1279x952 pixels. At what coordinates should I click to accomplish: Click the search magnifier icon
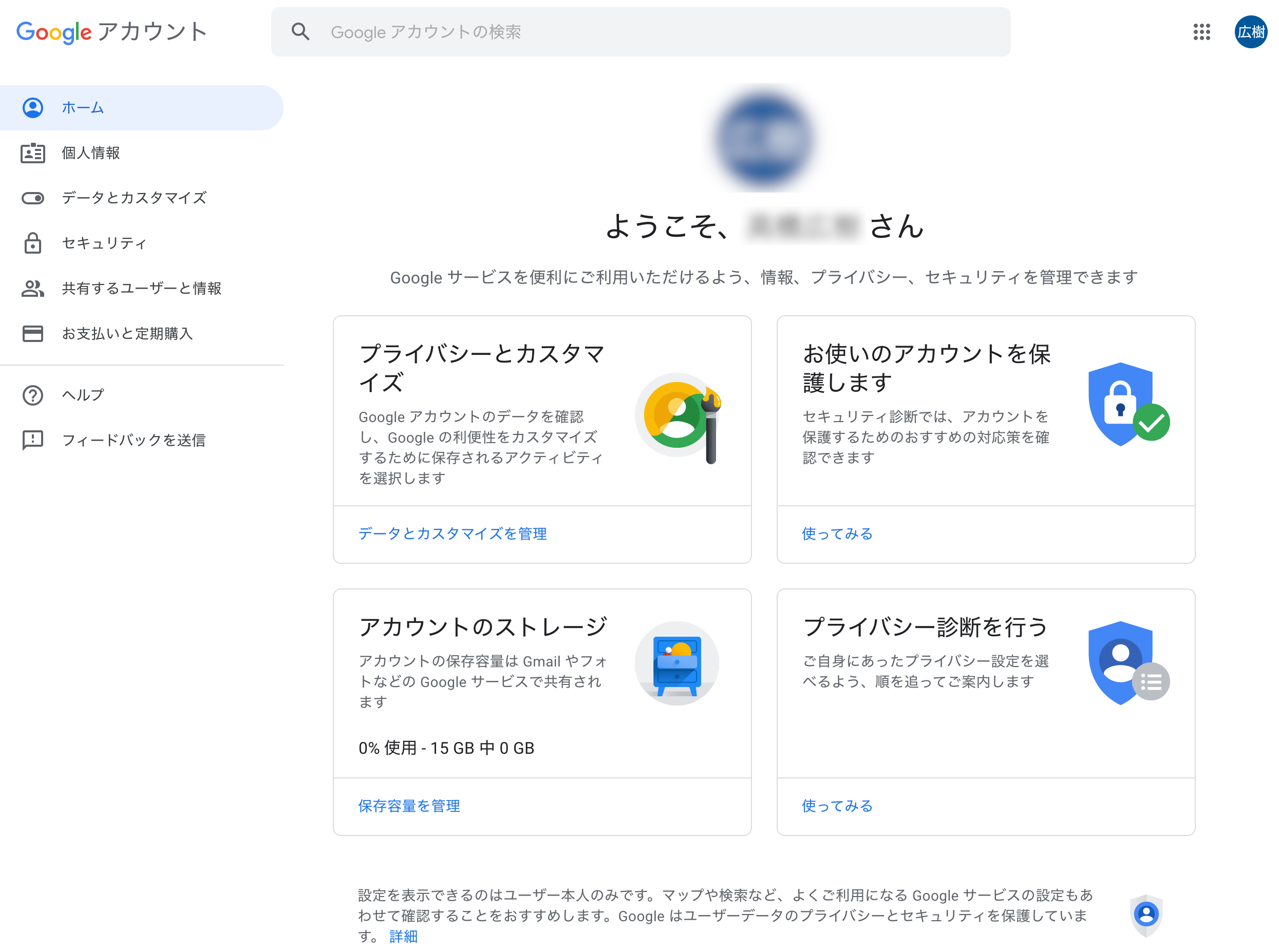point(300,32)
